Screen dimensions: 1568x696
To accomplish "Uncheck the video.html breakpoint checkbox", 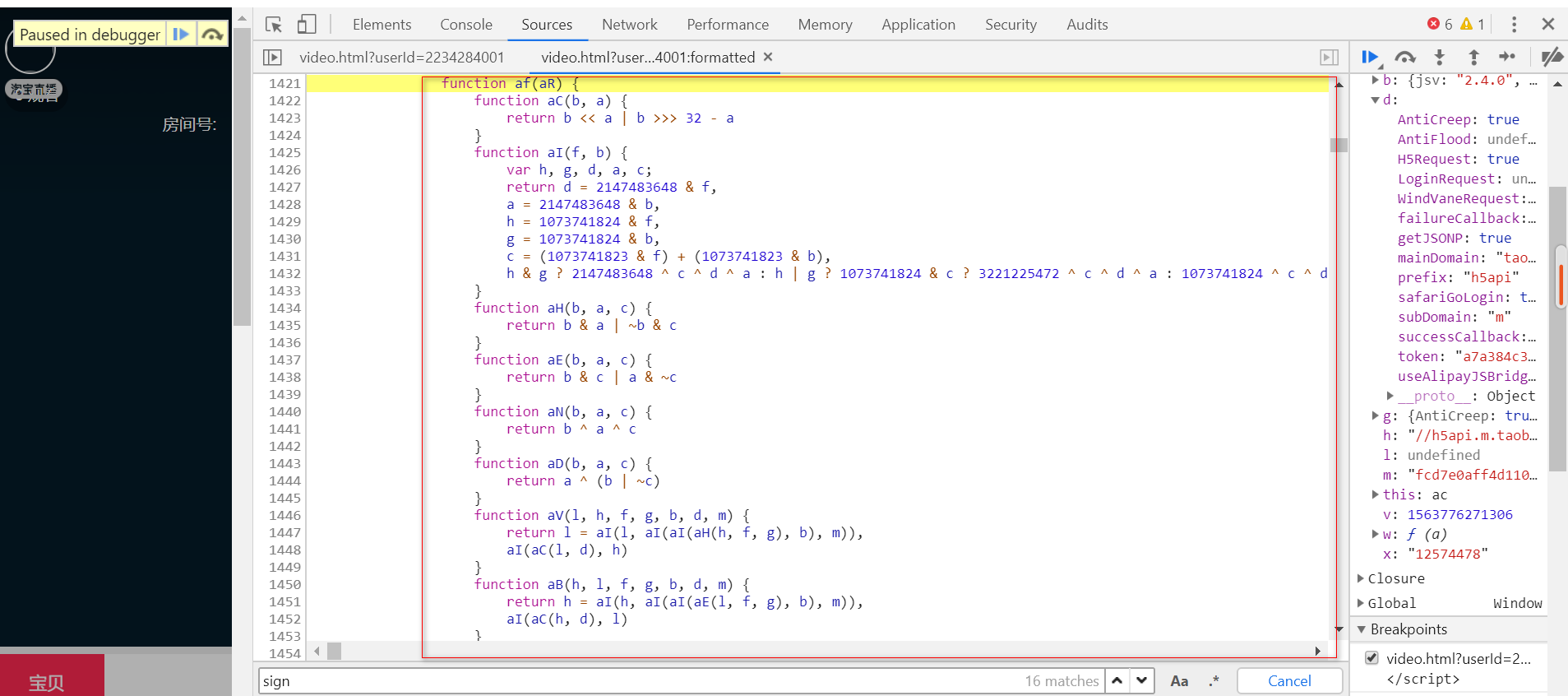I will pos(1371,657).
